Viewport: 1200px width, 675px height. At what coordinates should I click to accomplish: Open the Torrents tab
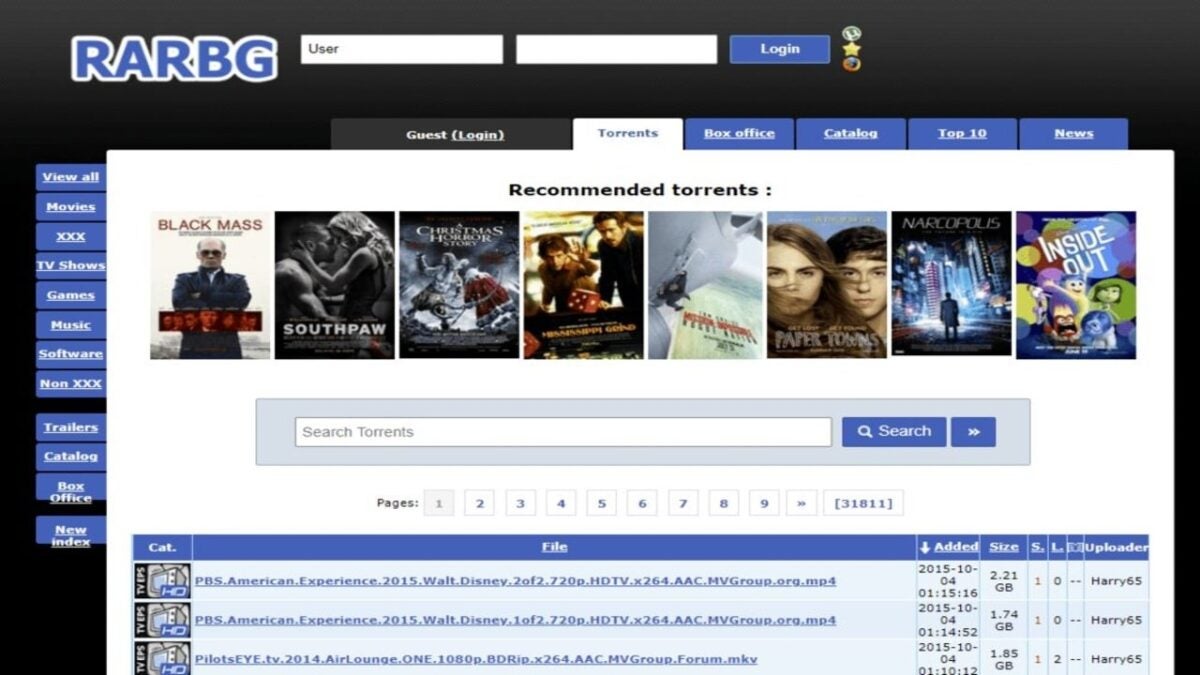tap(628, 134)
